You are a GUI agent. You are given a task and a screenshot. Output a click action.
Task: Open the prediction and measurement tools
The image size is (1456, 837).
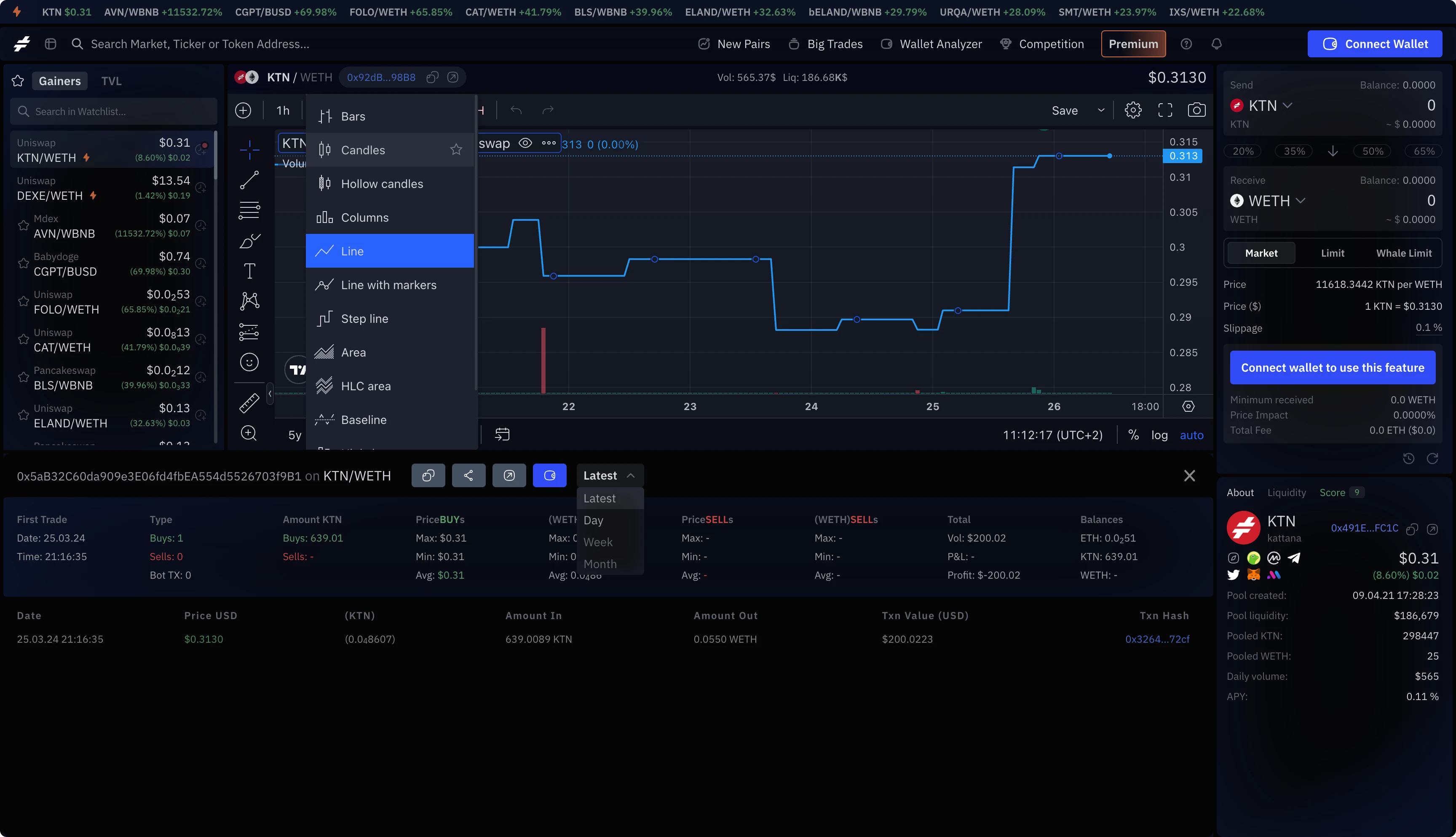249,332
